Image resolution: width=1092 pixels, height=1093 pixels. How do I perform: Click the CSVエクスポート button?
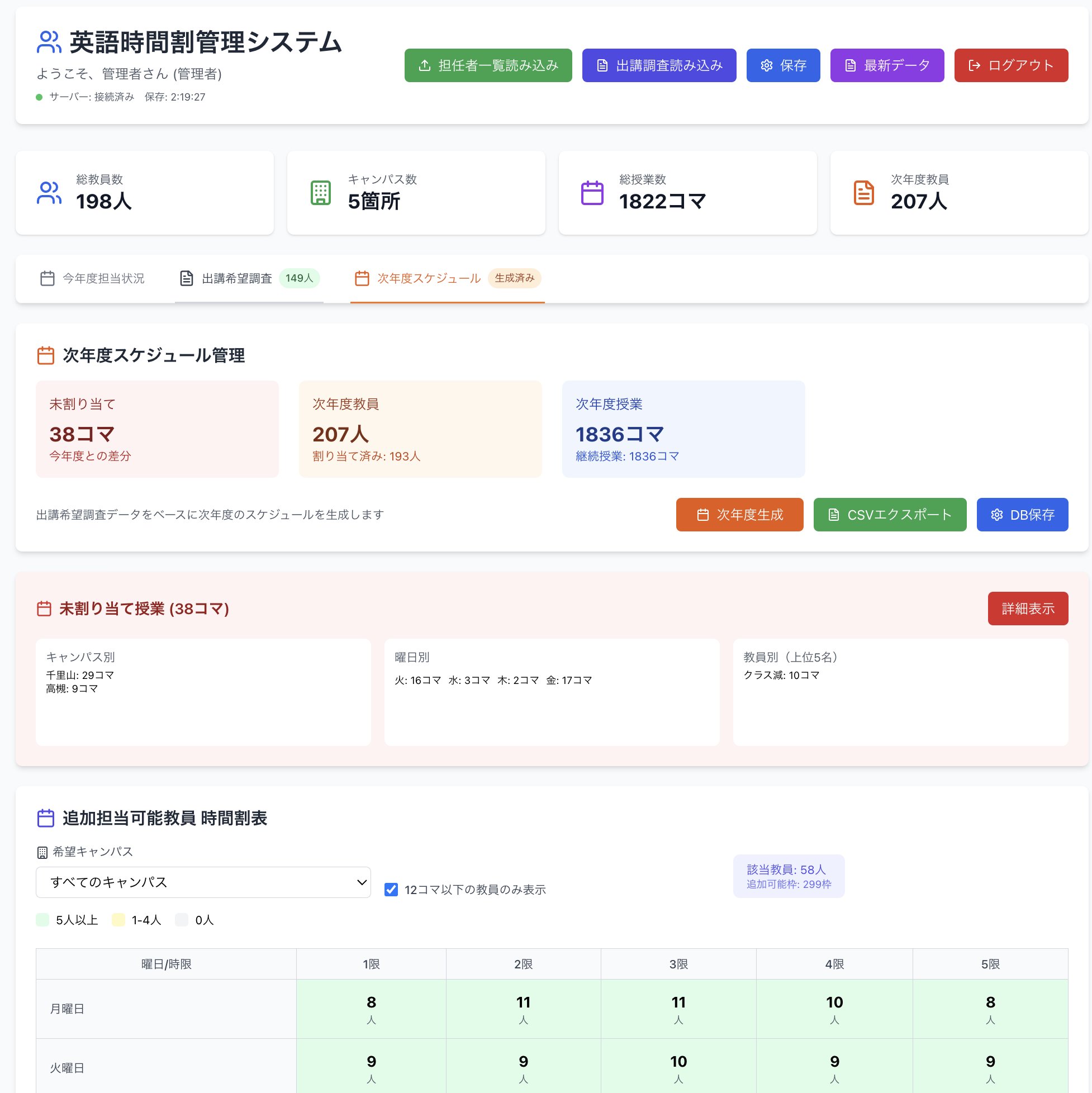[890, 515]
